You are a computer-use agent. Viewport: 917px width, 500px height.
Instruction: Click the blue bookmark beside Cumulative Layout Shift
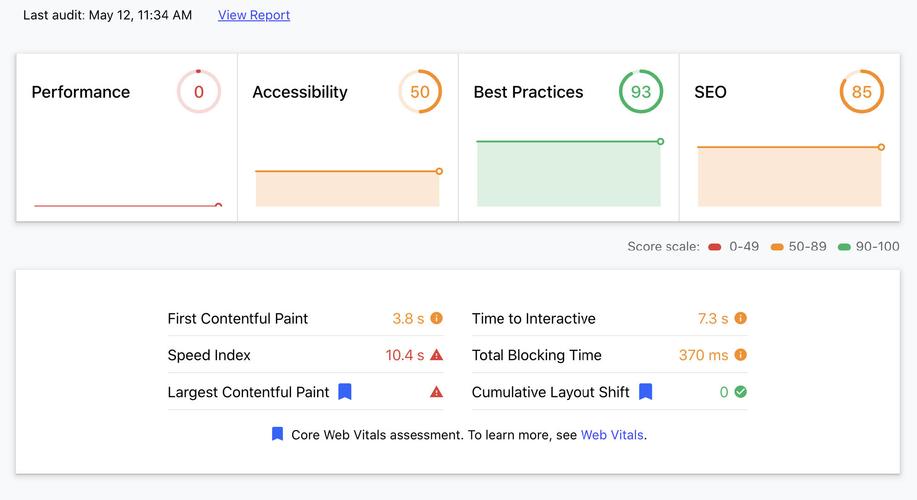(x=646, y=392)
